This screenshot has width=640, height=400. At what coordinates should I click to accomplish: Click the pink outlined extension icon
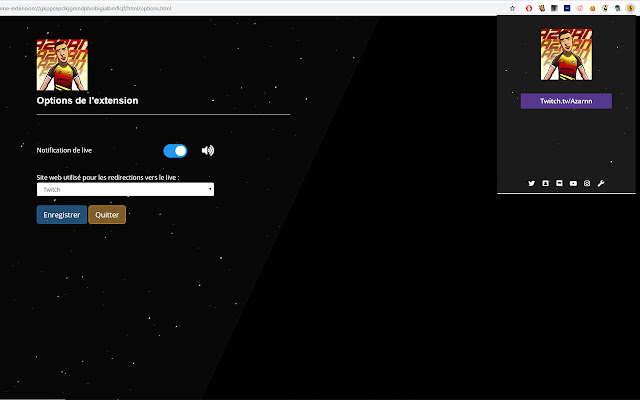coord(580,8)
